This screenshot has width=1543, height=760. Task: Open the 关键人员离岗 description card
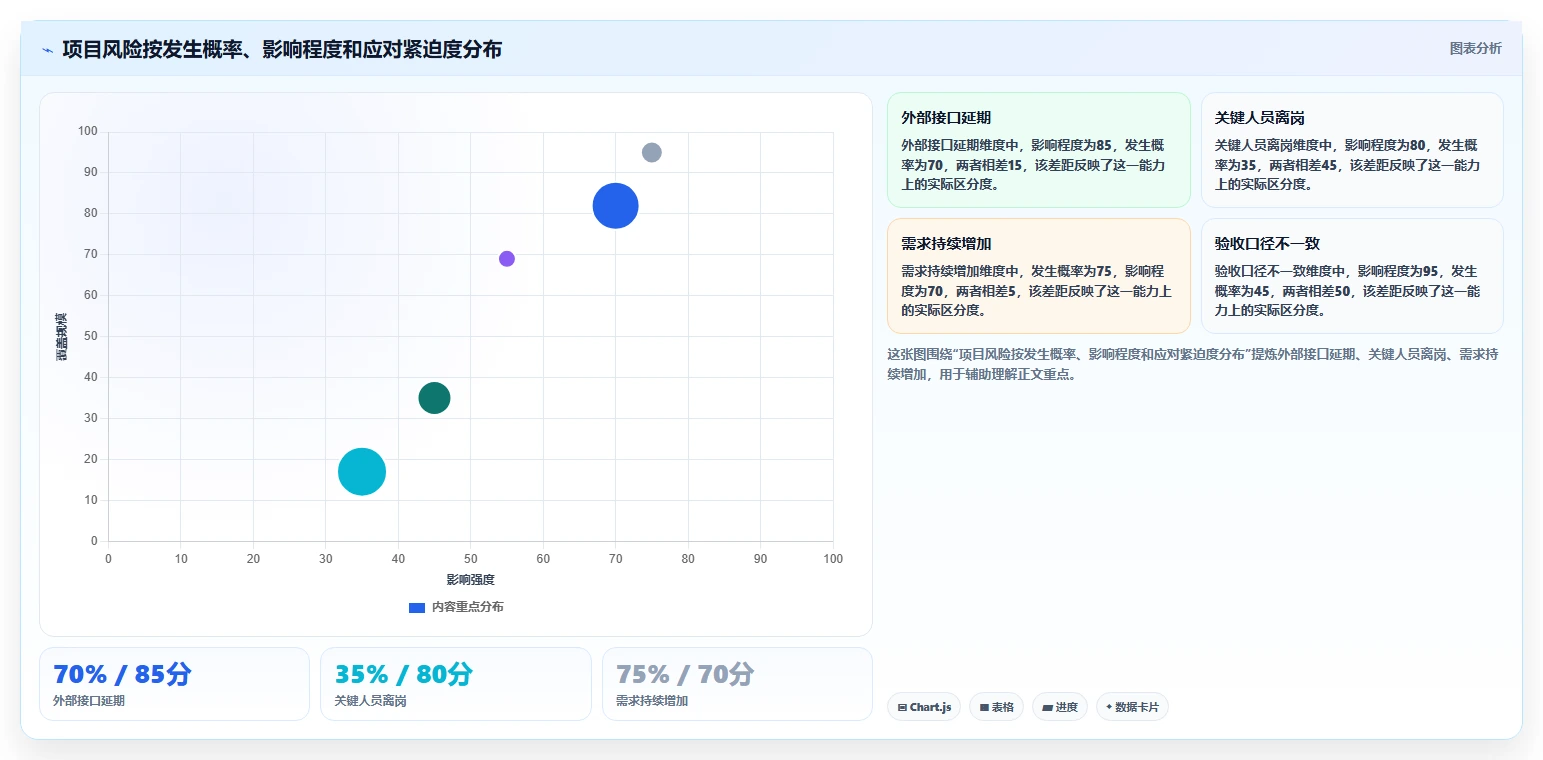[1352, 150]
